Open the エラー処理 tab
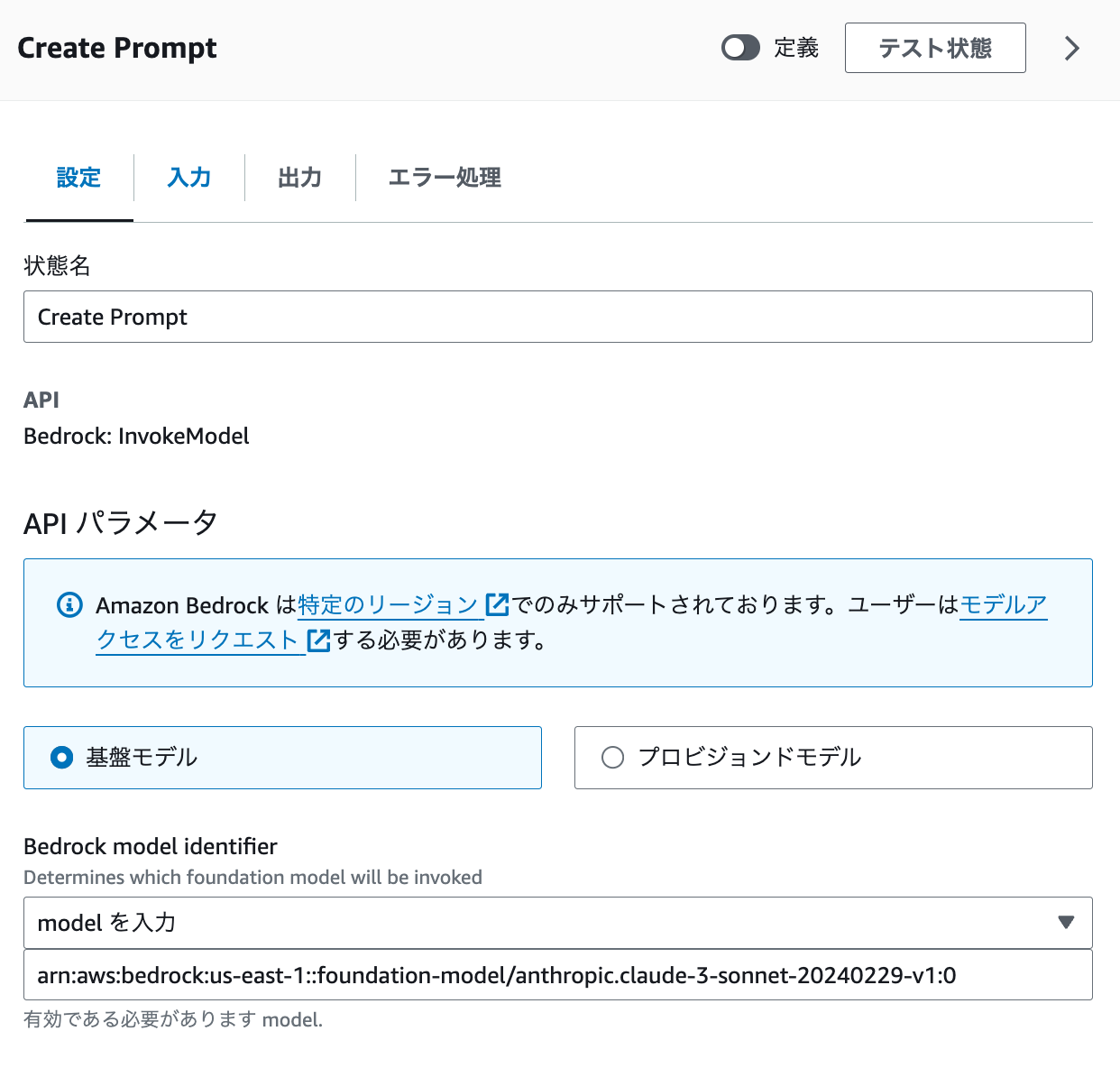Image resolution: width=1120 pixels, height=1068 pixels. 445,178
